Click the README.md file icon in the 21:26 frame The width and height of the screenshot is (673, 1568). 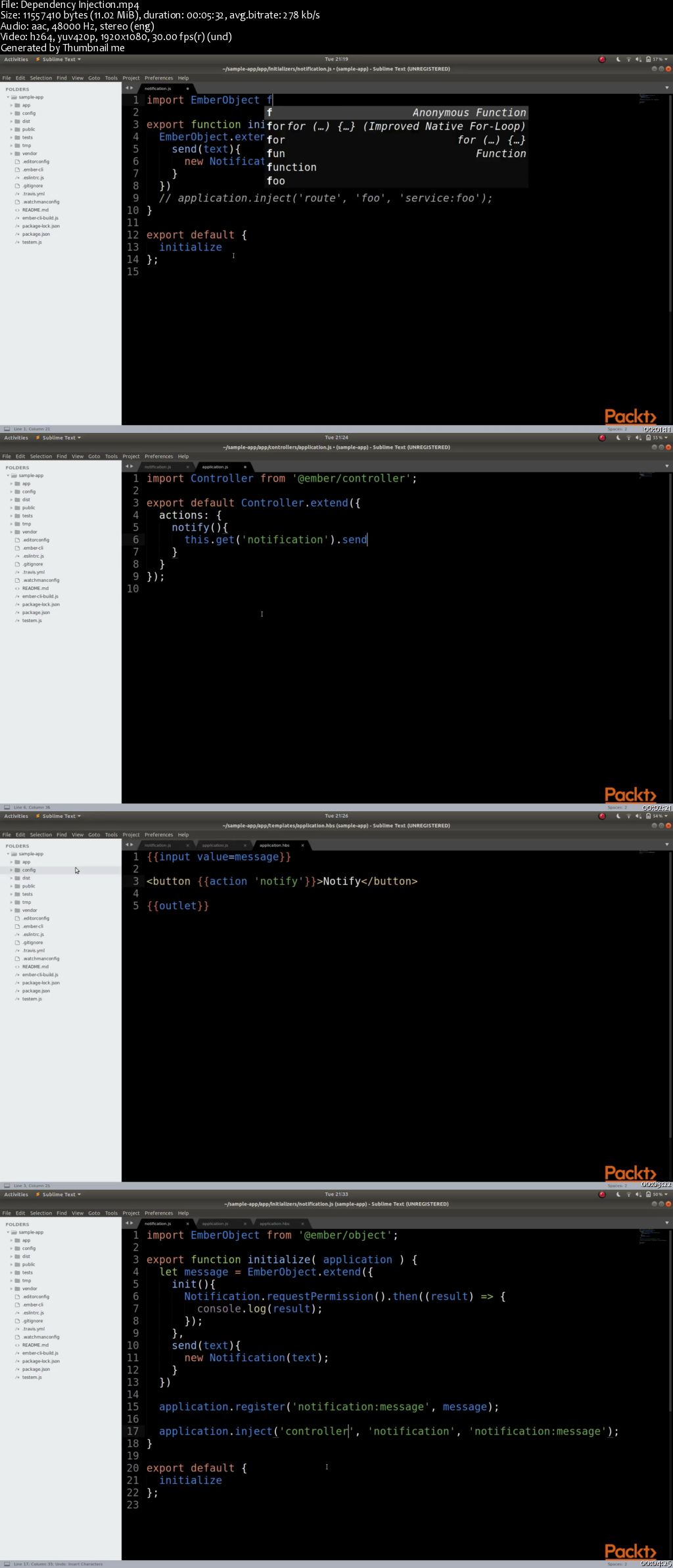17,967
